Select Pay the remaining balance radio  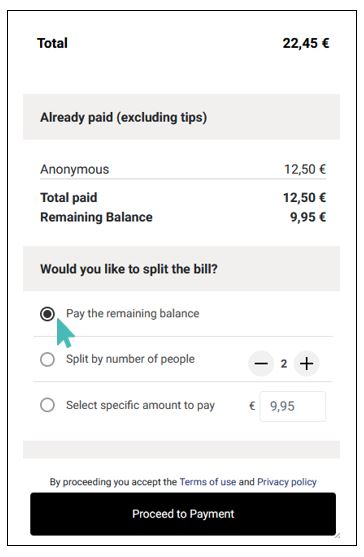tap(47, 314)
